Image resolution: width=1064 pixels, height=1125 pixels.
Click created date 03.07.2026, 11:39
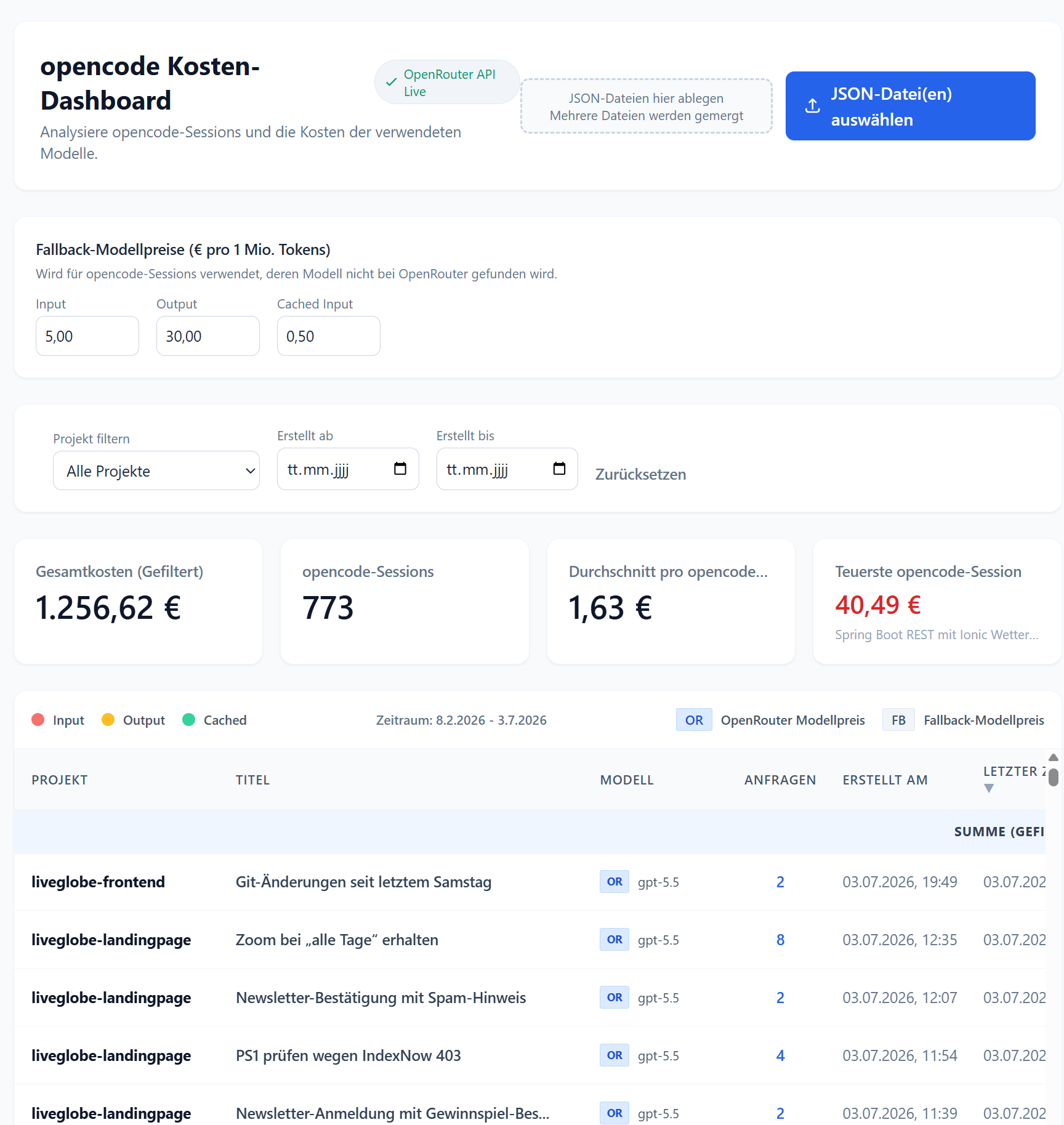coord(900,1113)
